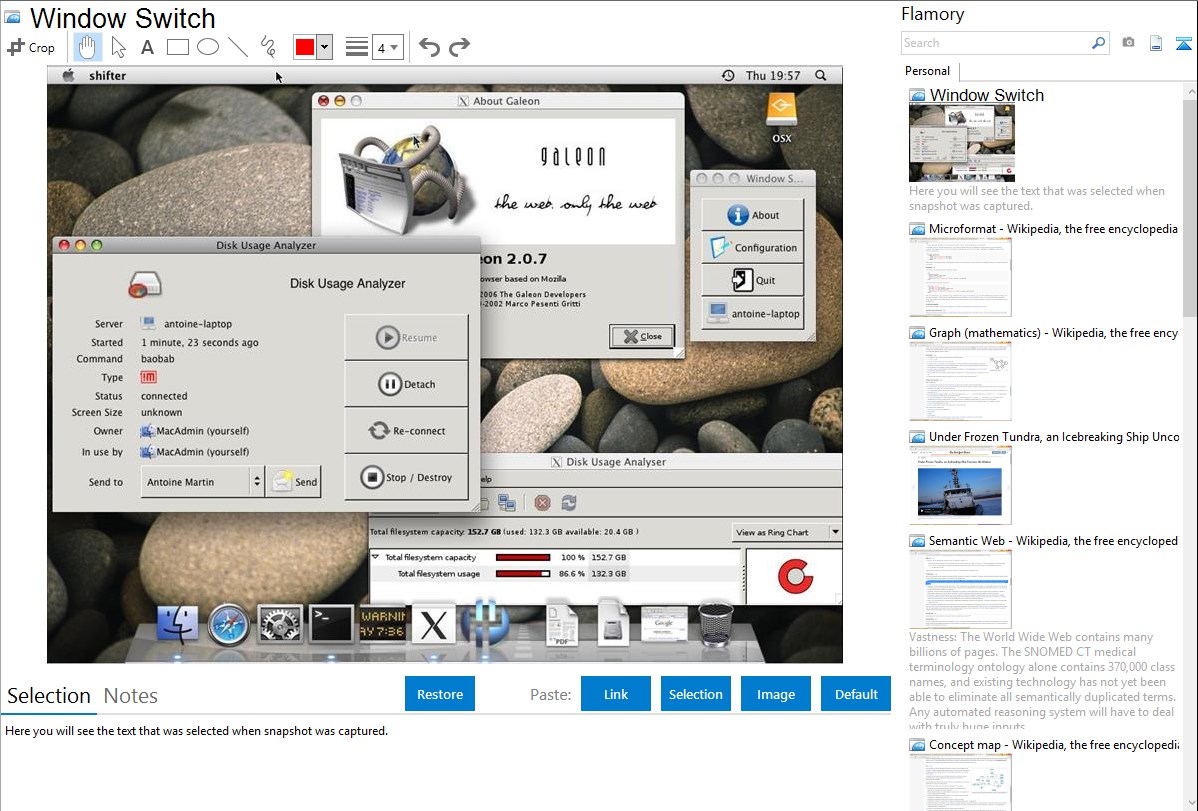Open the Window Switch snapshot thumbnail
Screen dimensions: 1198x811
[962, 144]
